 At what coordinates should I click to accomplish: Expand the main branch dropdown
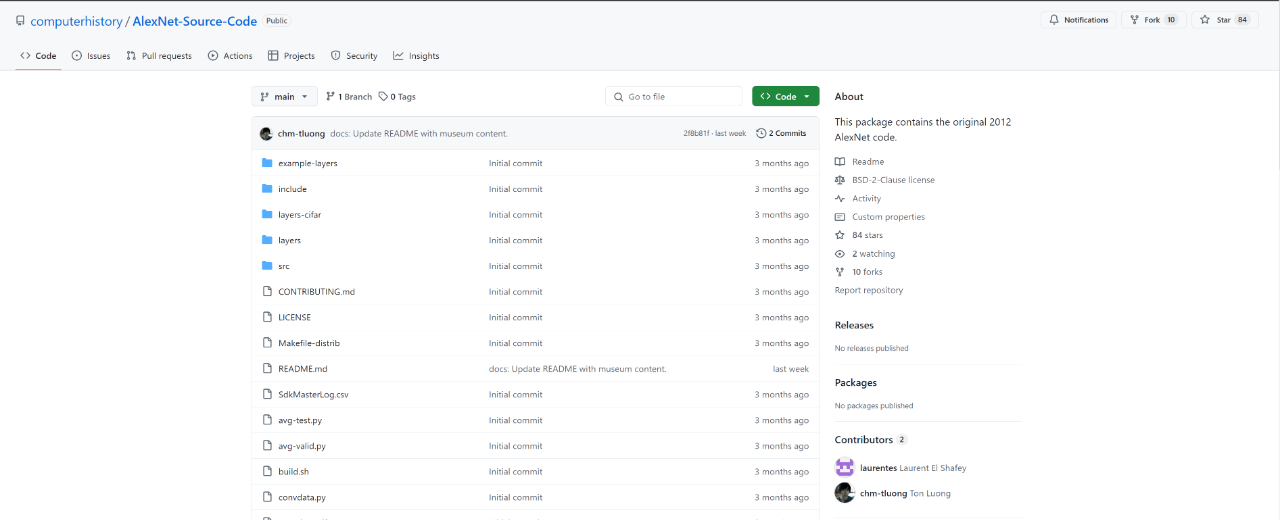coord(284,97)
